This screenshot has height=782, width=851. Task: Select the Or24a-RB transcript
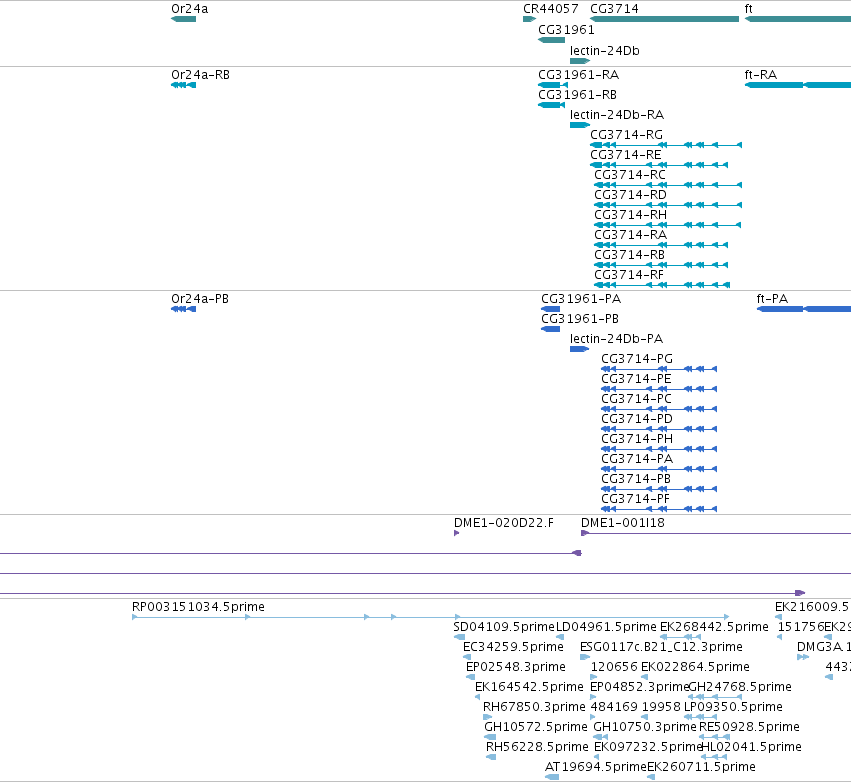pos(183,85)
